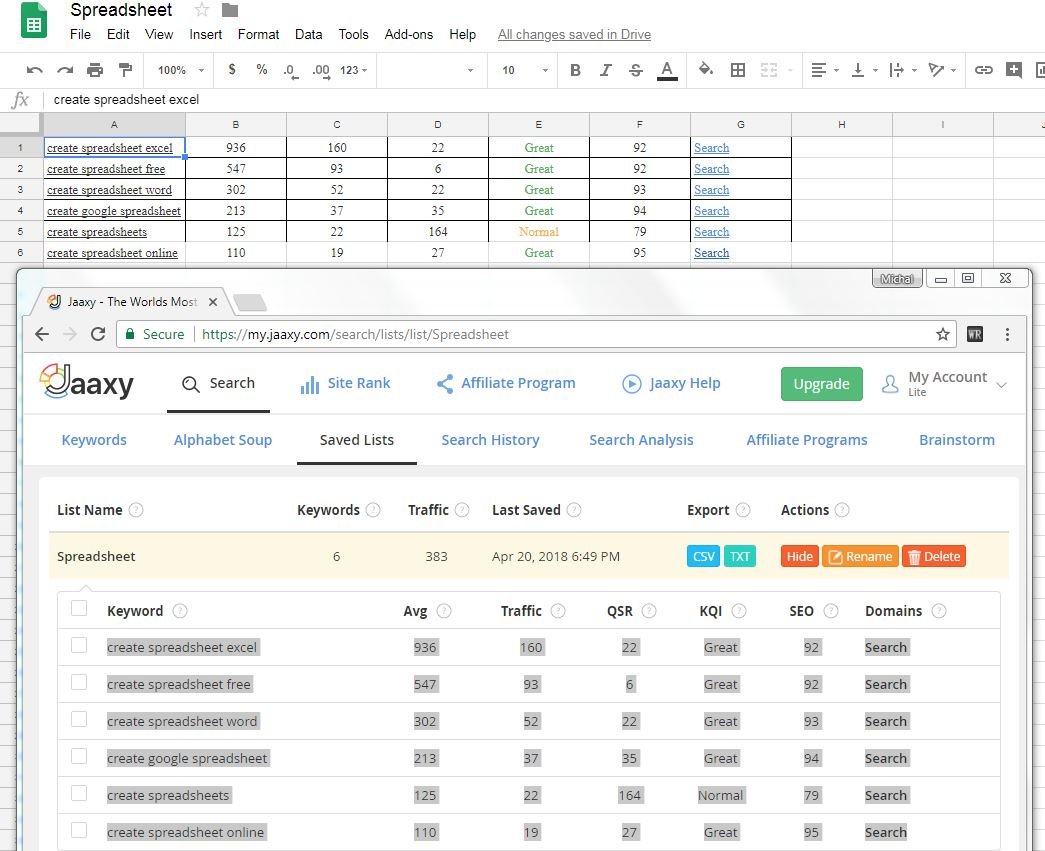The height and width of the screenshot is (851, 1045).
Task: Star the Spreadsheet document
Action: (x=202, y=10)
